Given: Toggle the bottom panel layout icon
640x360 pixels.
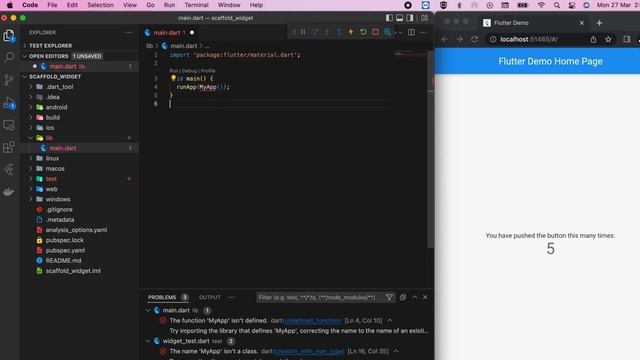Looking at the screenshot, I should click(x=400, y=18).
